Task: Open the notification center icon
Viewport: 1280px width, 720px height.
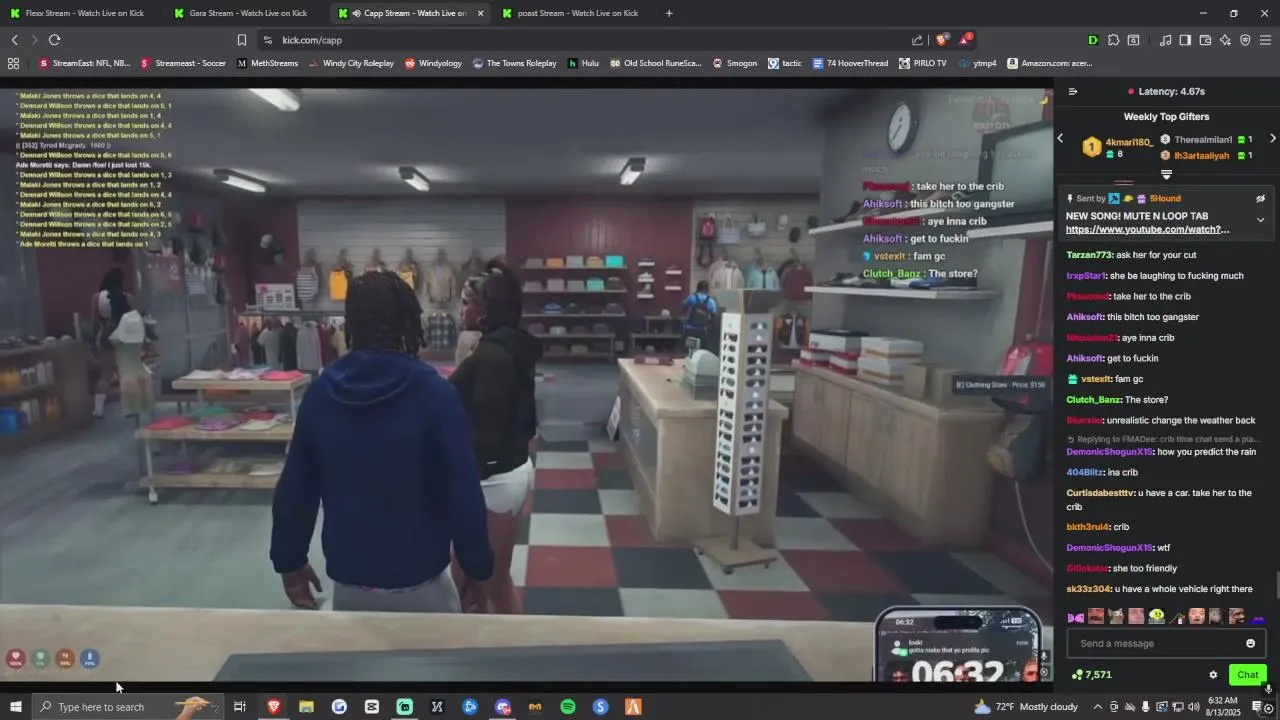Action: pyautogui.click(x=1258, y=707)
